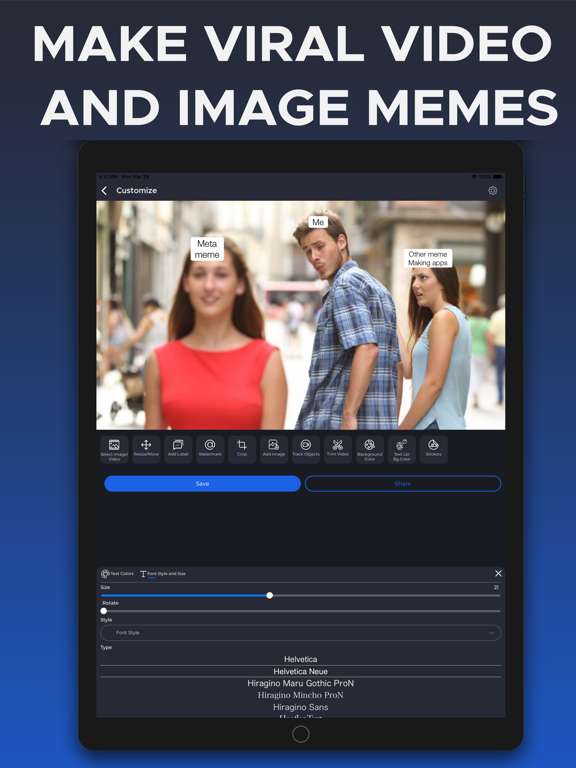
Task: Close the font options panel
Action: point(498,574)
